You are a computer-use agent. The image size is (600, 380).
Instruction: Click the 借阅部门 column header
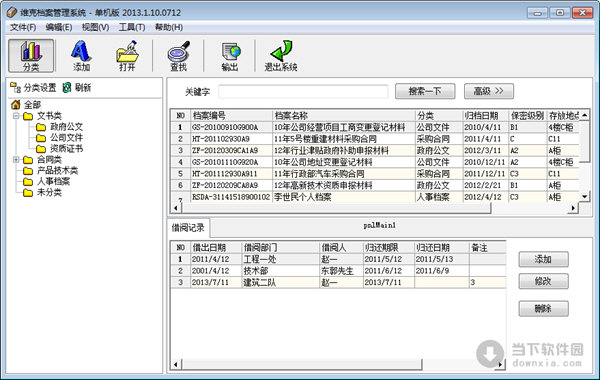pos(280,248)
